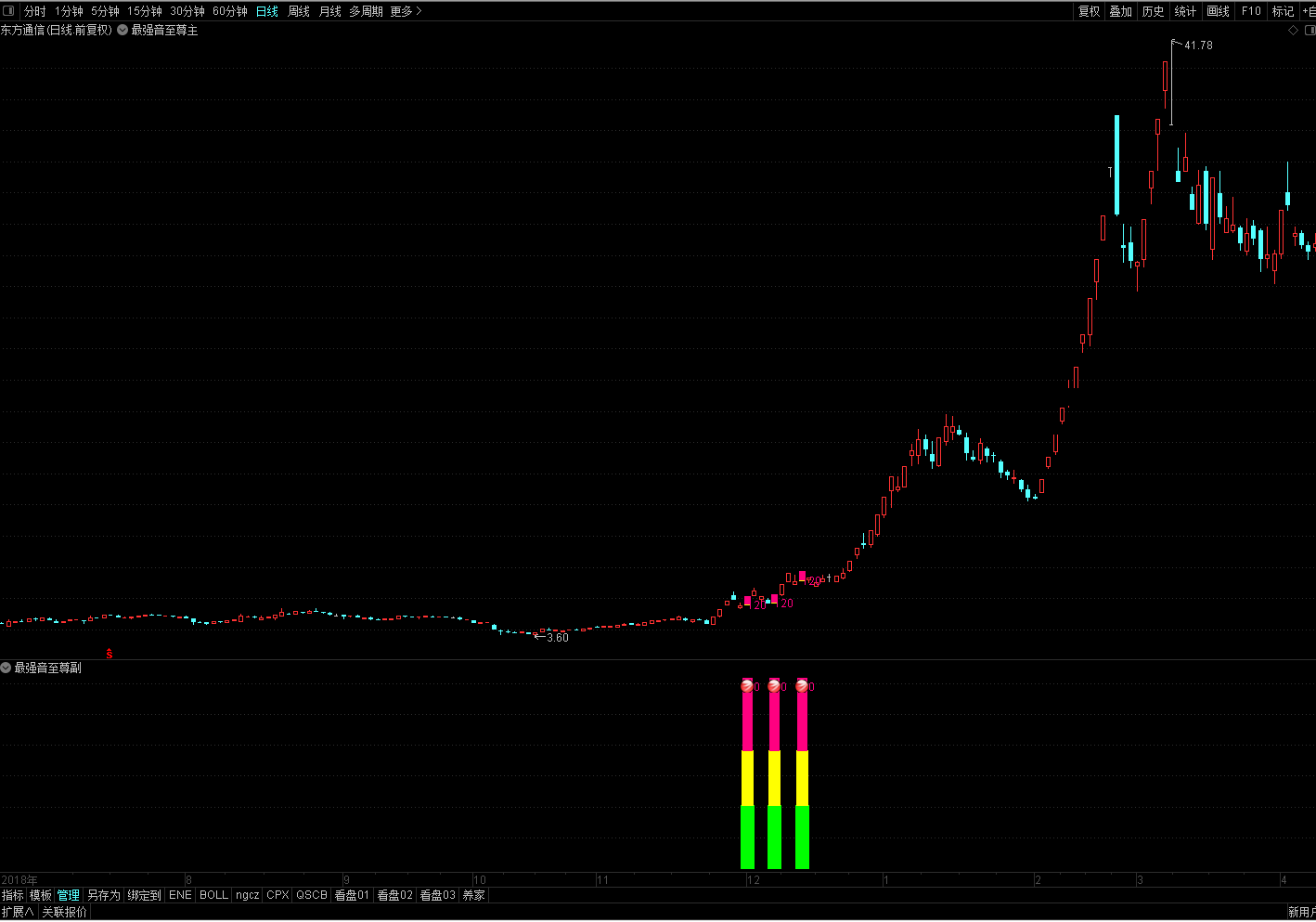Click the 管理 manage button

pos(69,895)
